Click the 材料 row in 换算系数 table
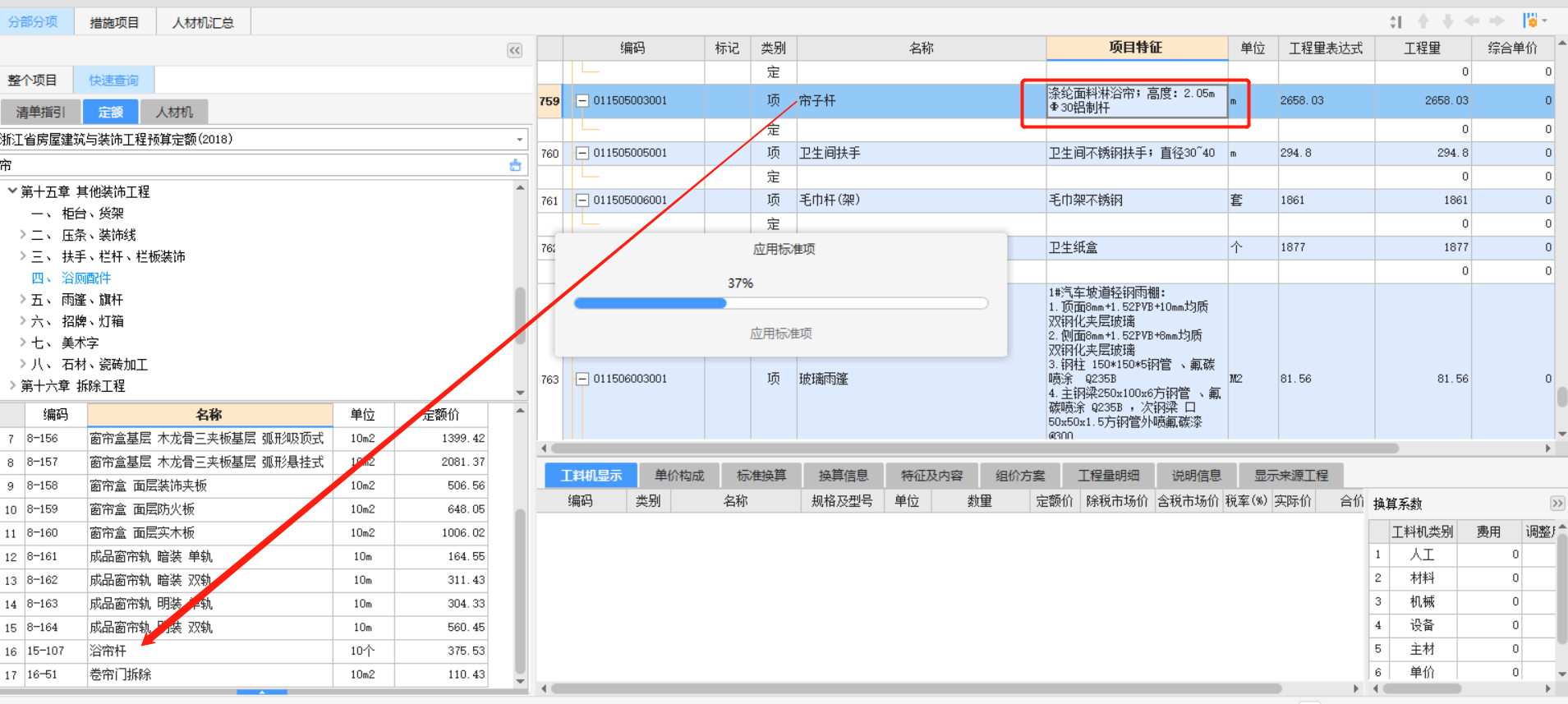Viewport: 1568px width, 704px height. (x=1463, y=578)
